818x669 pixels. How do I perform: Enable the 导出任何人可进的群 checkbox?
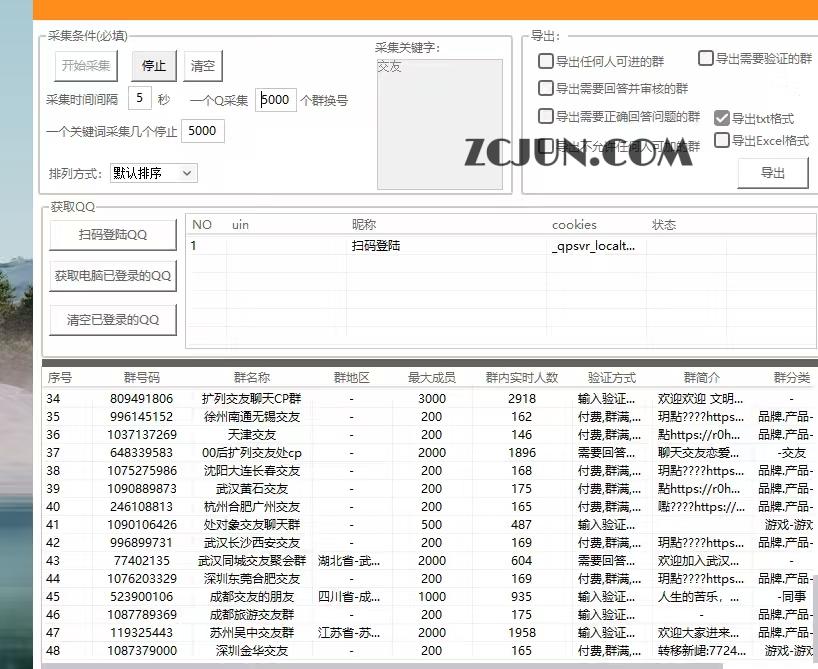click(x=546, y=61)
